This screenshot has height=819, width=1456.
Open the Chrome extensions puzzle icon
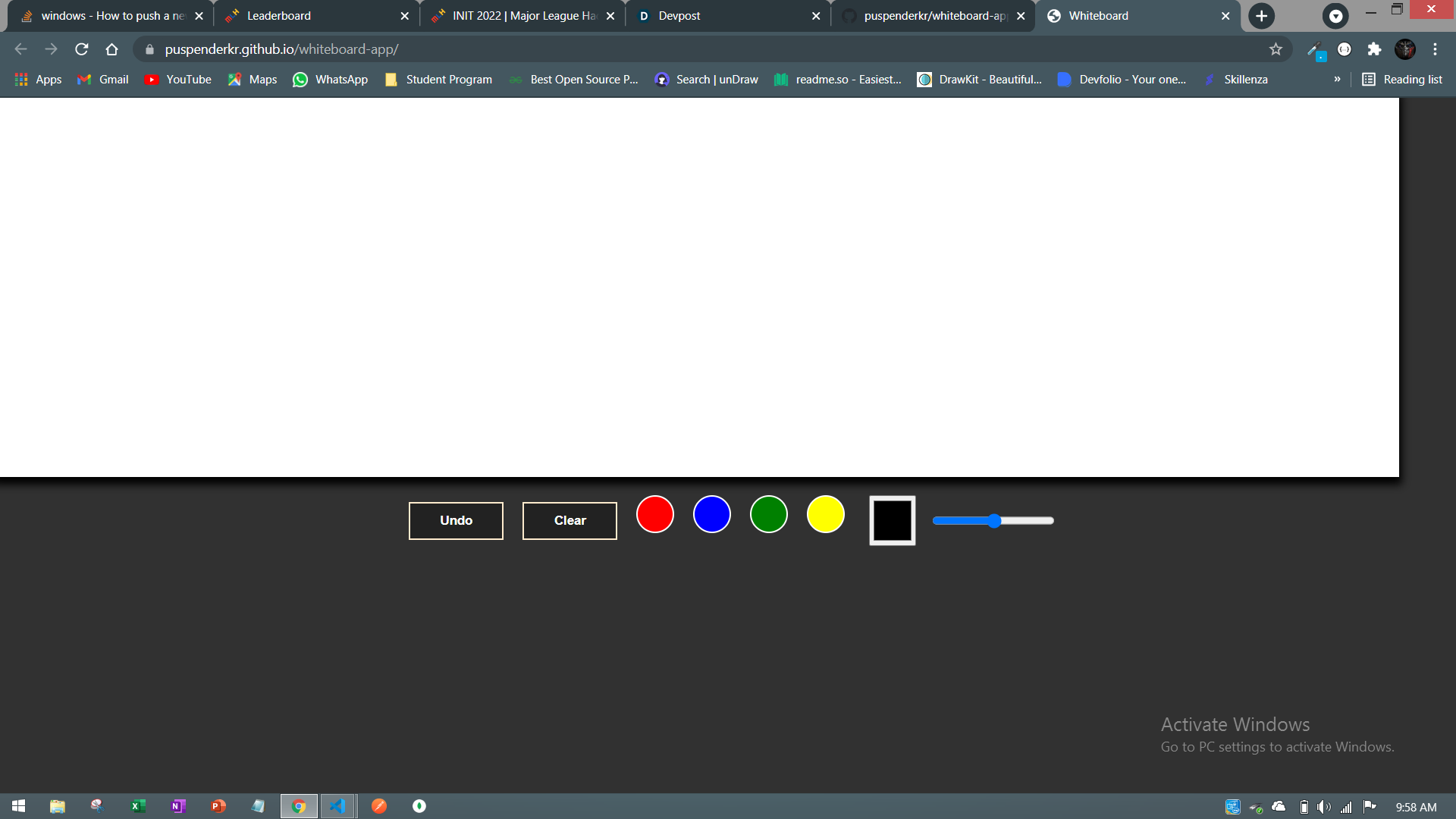(x=1374, y=49)
